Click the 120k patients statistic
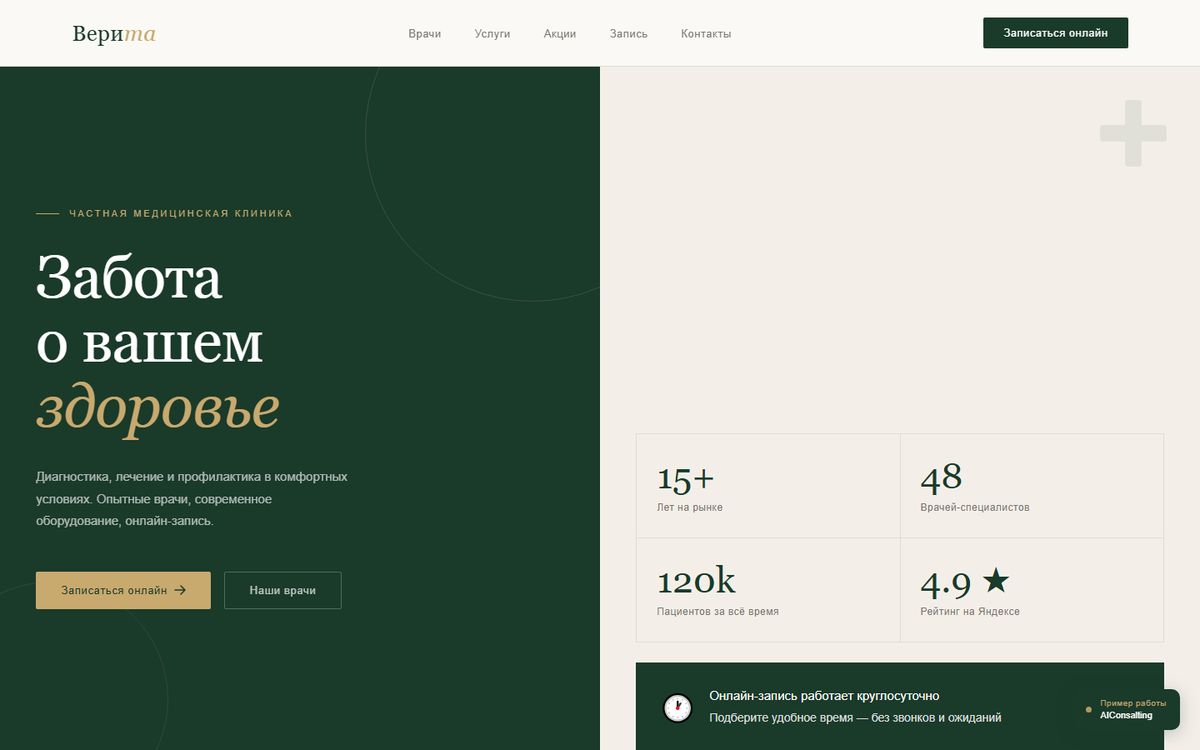The height and width of the screenshot is (750, 1200). 697,581
